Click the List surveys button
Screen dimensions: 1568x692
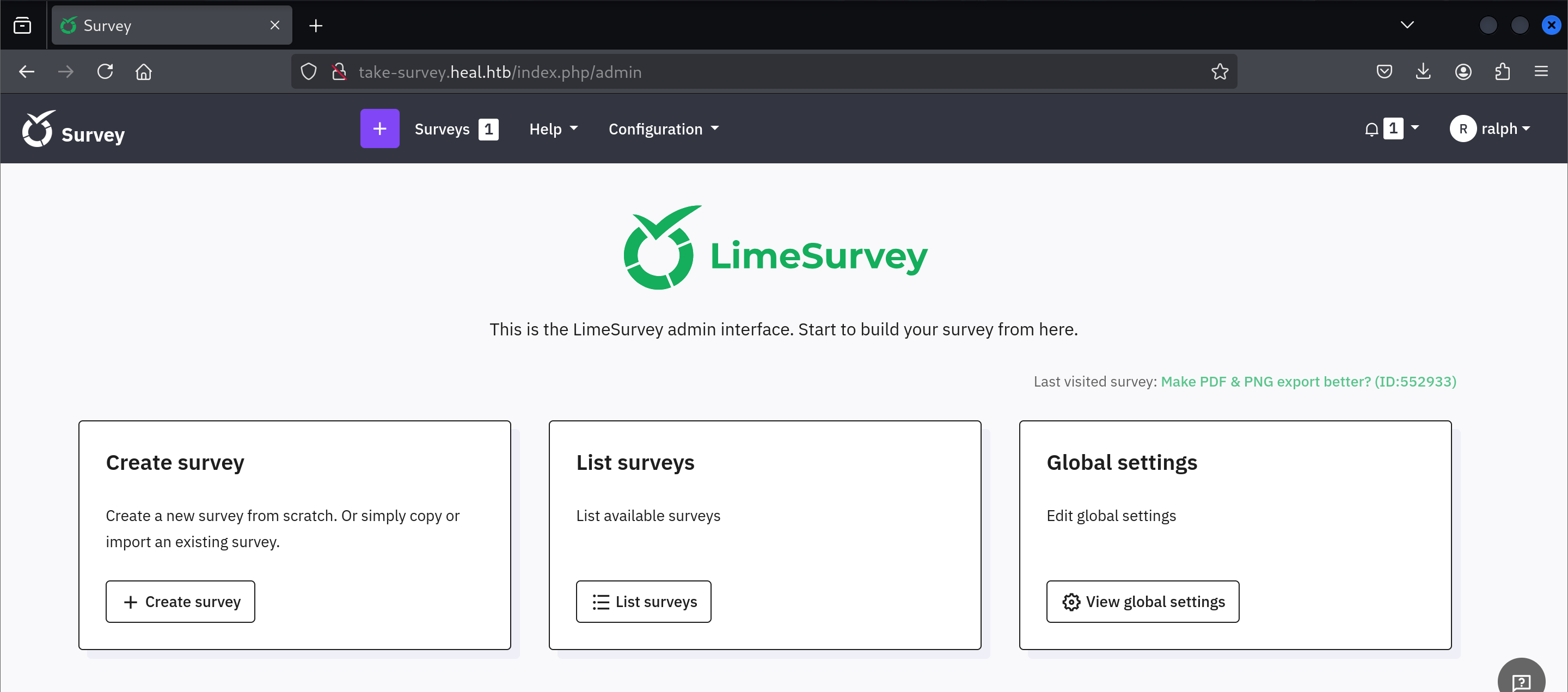click(x=644, y=601)
